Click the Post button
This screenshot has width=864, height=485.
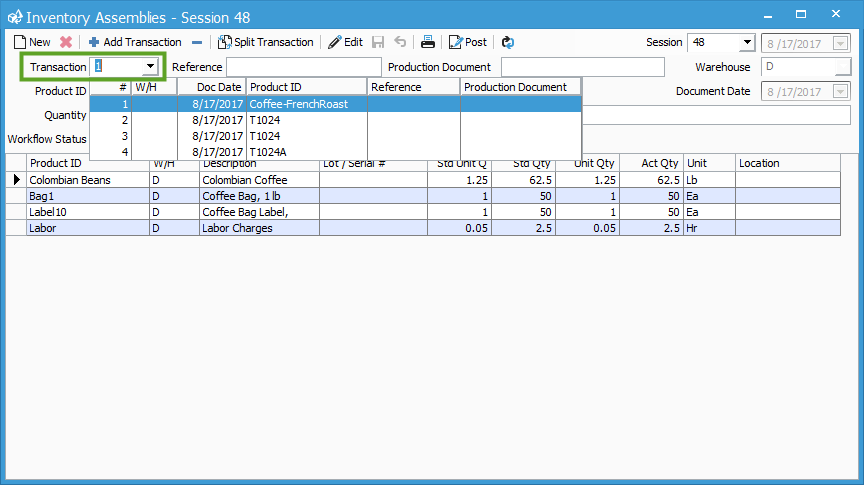(468, 42)
